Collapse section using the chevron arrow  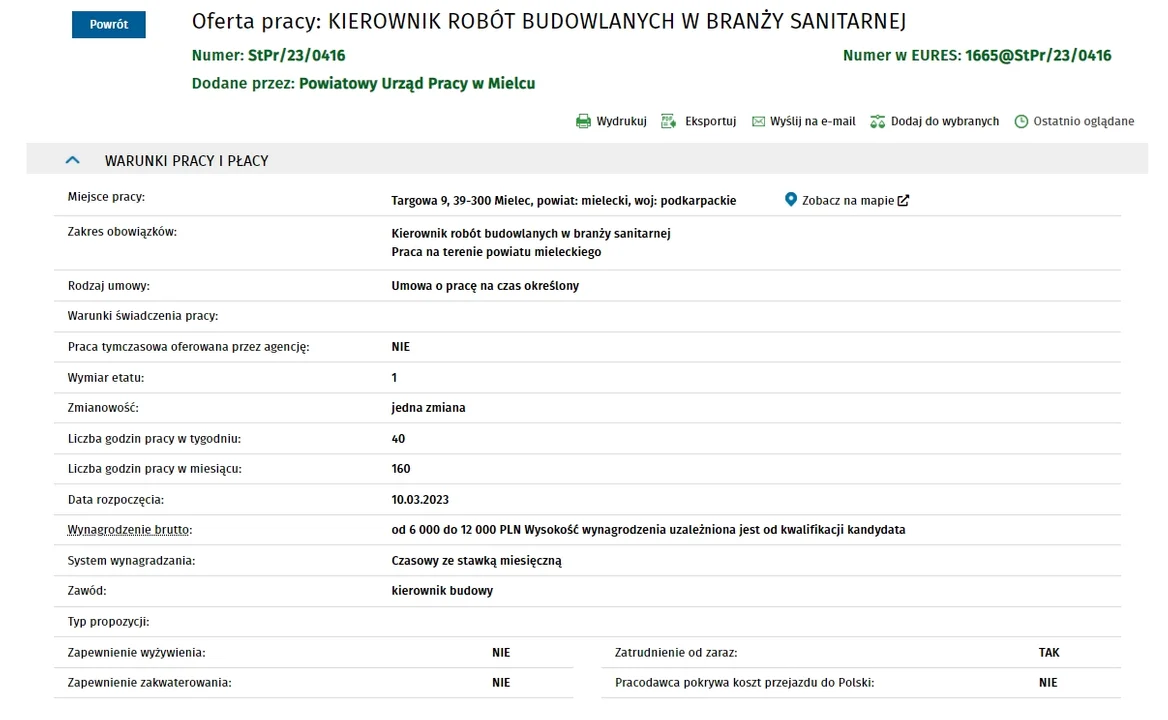click(72, 160)
